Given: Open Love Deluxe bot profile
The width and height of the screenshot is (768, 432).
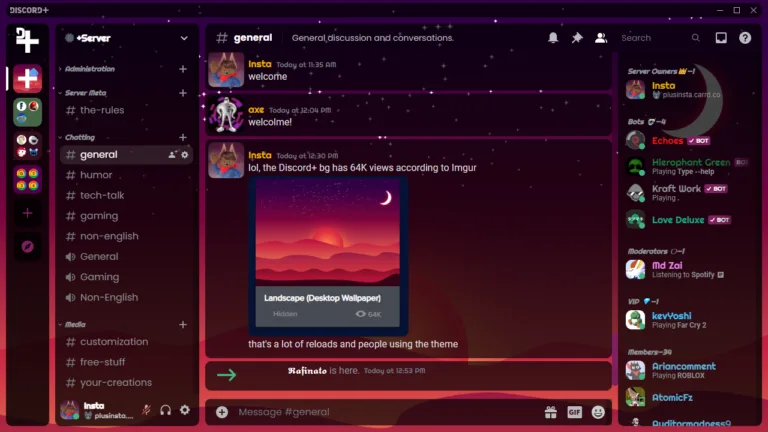Looking at the screenshot, I should [687, 220].
